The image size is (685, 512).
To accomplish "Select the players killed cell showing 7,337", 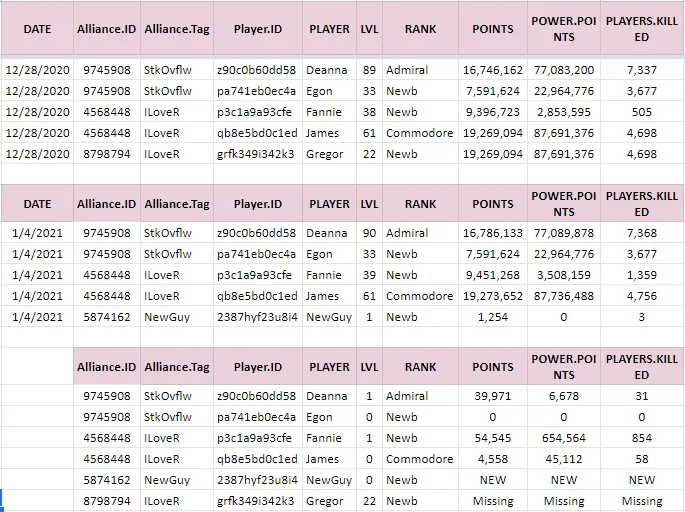I will 641,70.
